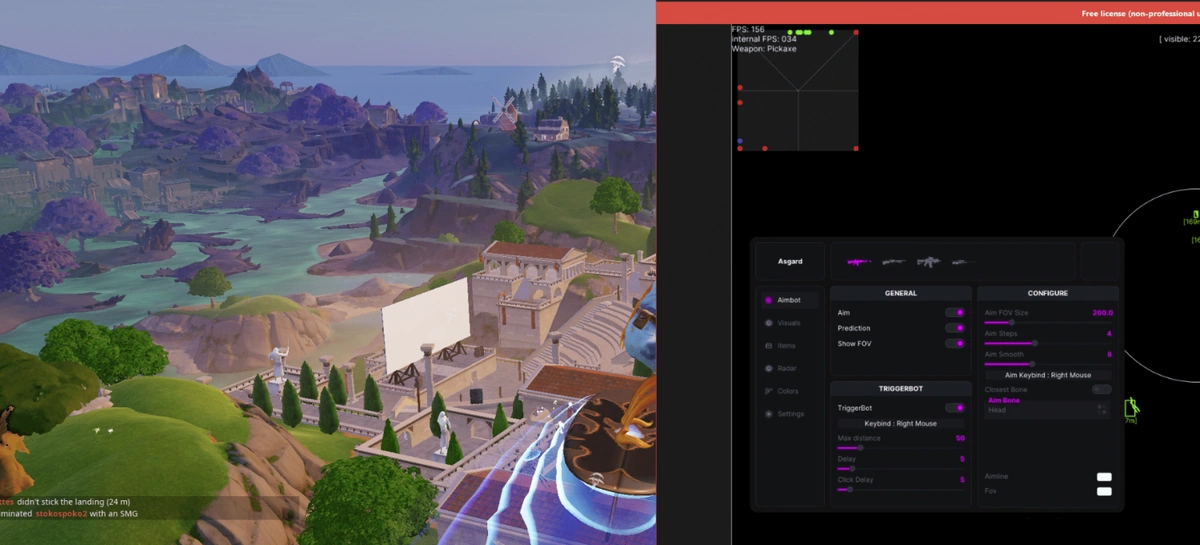Click the Radar sidebar icon
This screenshot has width=1200, height=545.
click(768, 368)
